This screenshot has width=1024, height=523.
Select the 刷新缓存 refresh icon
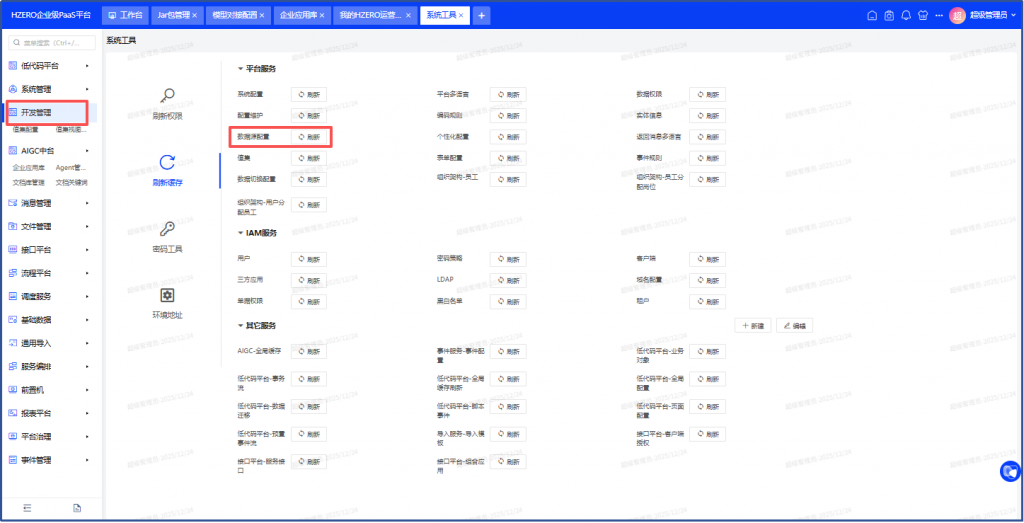[168, 163]
